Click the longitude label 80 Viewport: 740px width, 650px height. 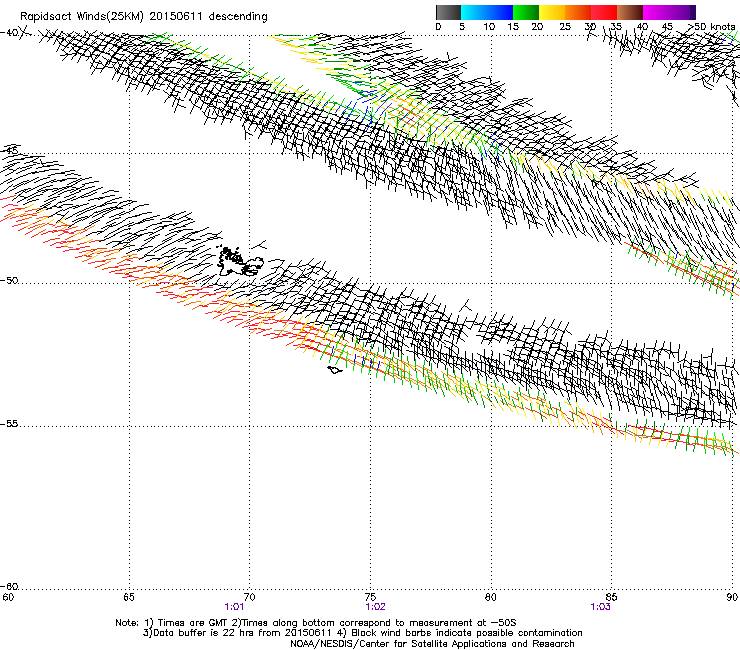pyautogui.click(x=491, y=597)
